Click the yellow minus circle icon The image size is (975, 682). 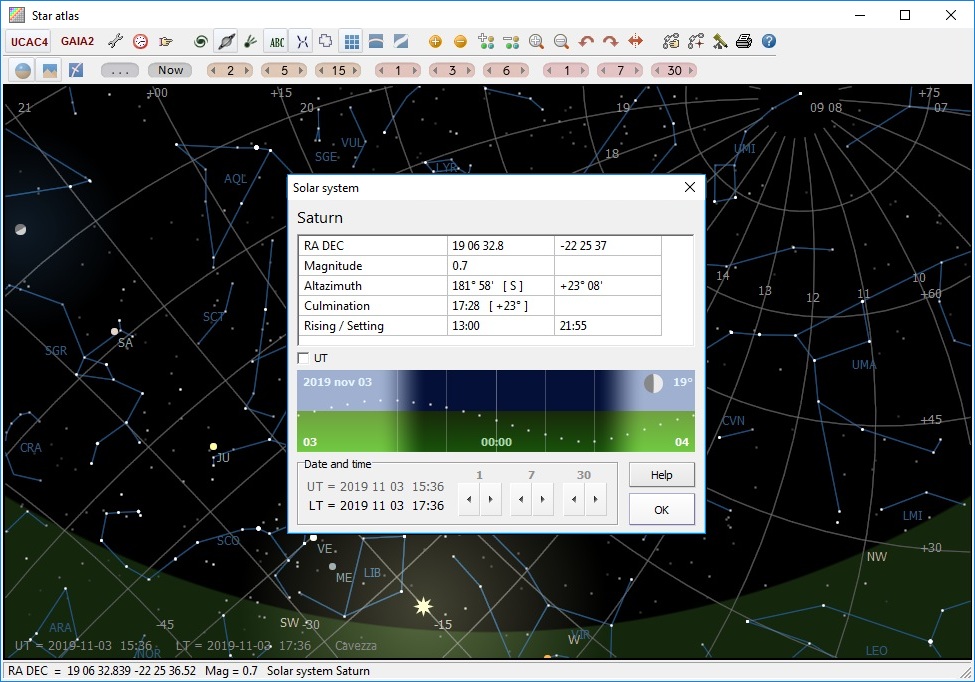(x=460, y=42)
